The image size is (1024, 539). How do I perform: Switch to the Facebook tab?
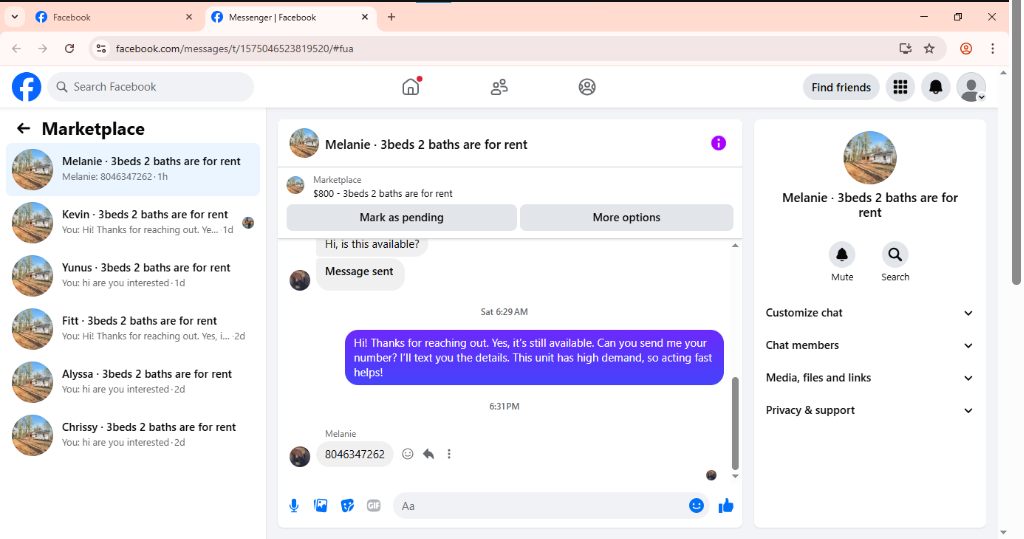114,18
